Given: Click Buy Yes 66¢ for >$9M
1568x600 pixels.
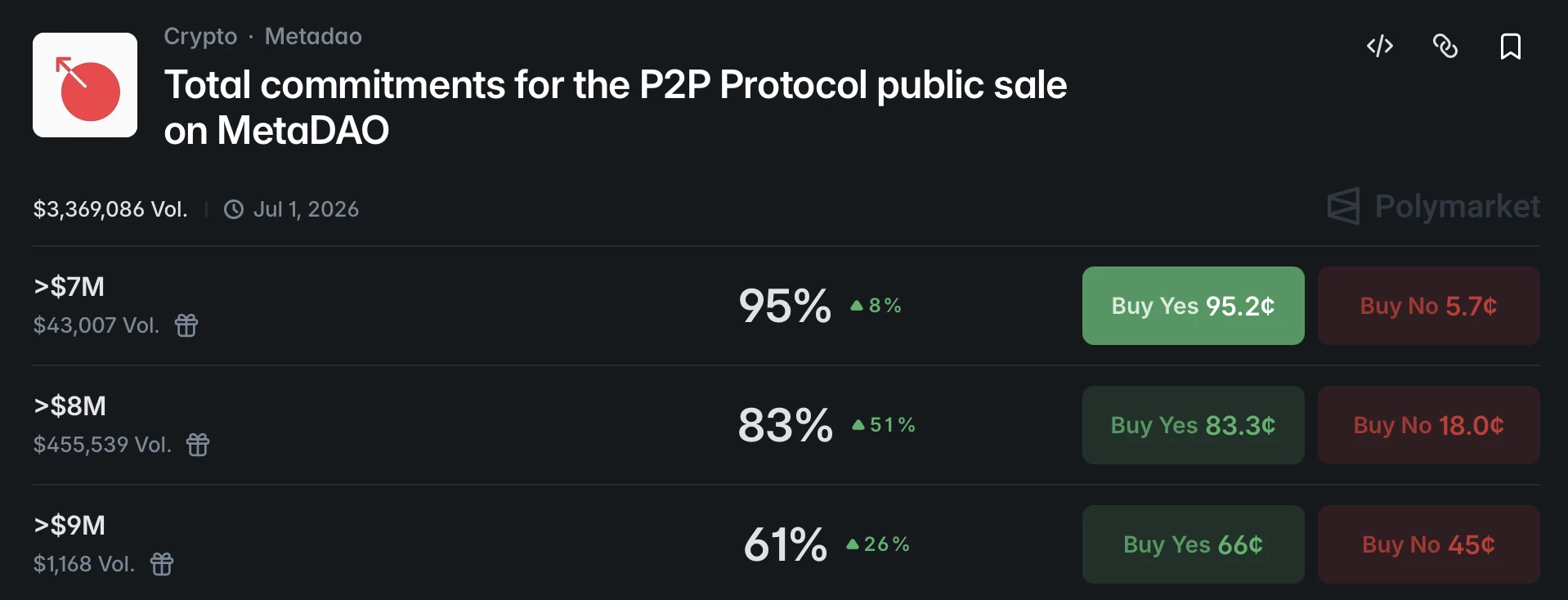Looking at the screenshot, I should [1192, 544].
